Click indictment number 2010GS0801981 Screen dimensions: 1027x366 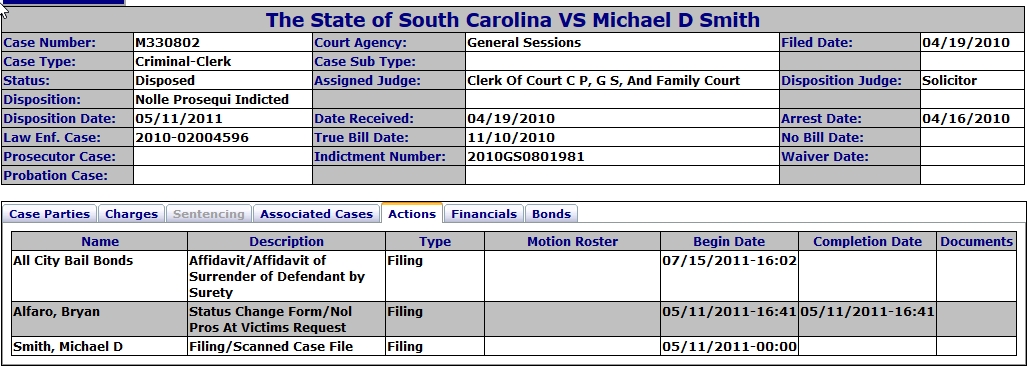pyautogui.click(x=526, y=156)
